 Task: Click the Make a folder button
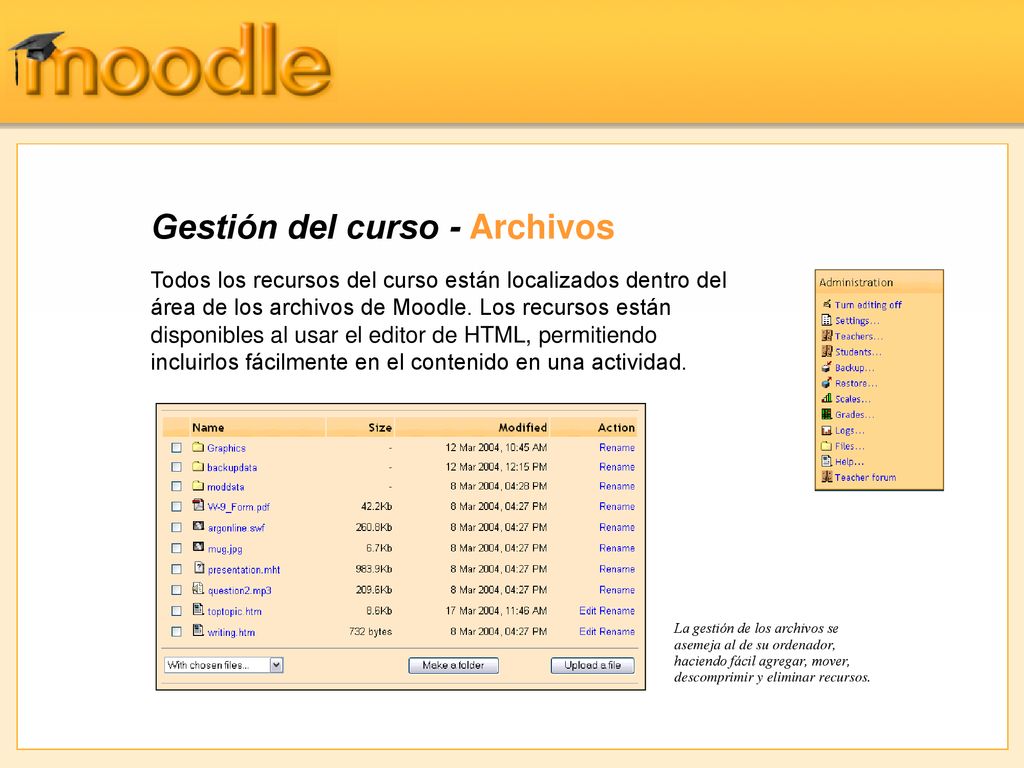pyautogui.click(x=453, y=665)
